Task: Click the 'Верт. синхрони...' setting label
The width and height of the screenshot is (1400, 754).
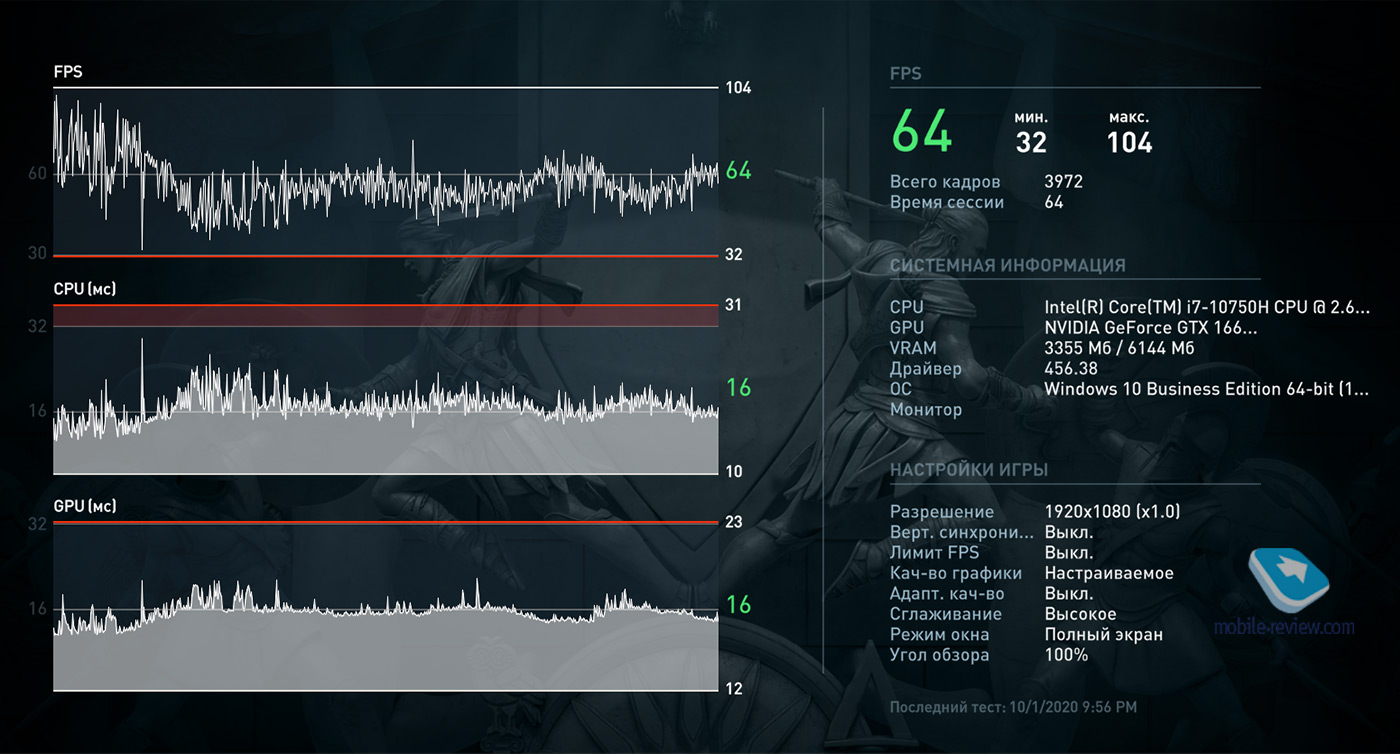Action: (x=962, y=532)
